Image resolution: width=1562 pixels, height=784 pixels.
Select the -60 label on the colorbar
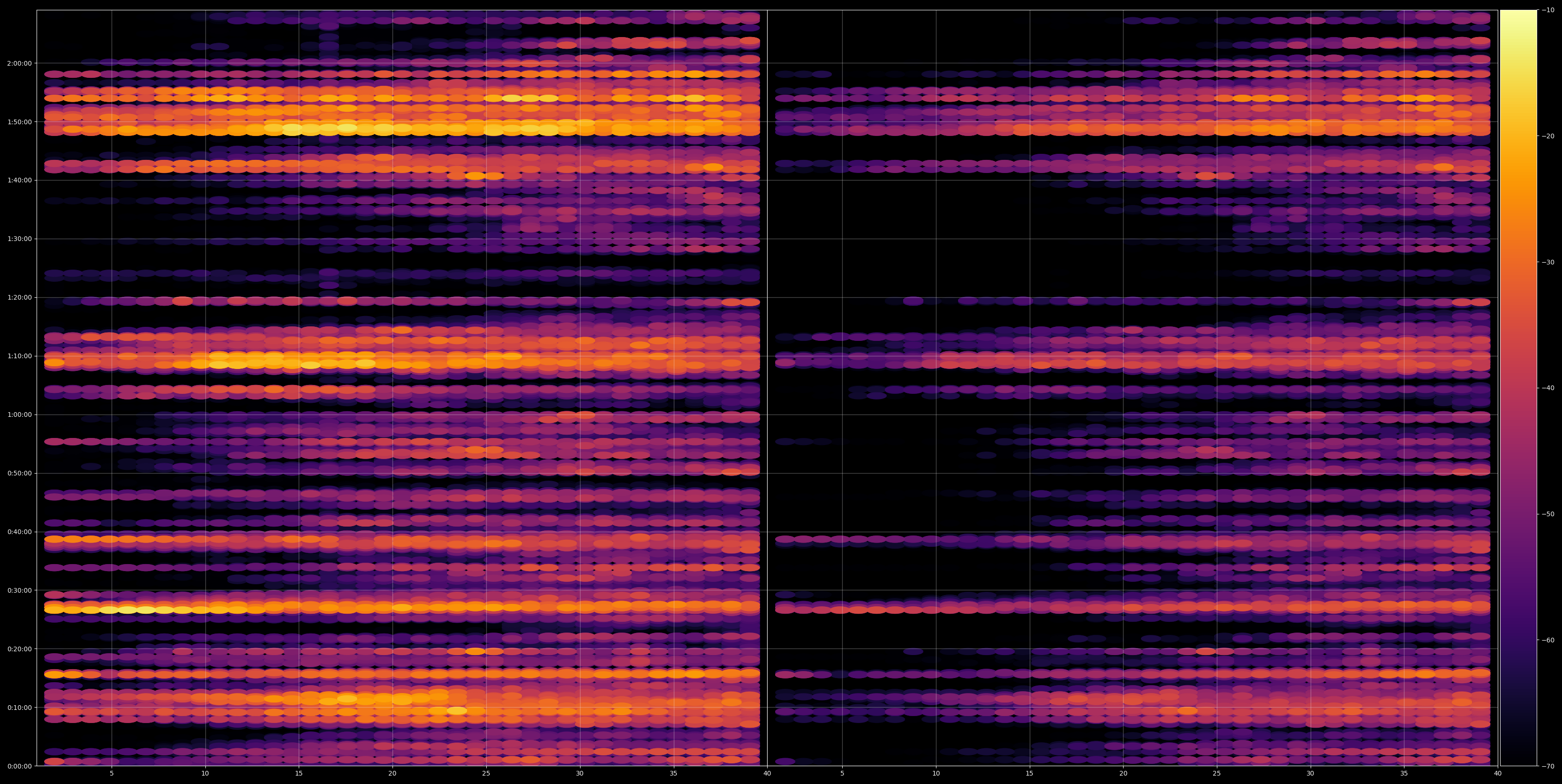click(1548, 640)
